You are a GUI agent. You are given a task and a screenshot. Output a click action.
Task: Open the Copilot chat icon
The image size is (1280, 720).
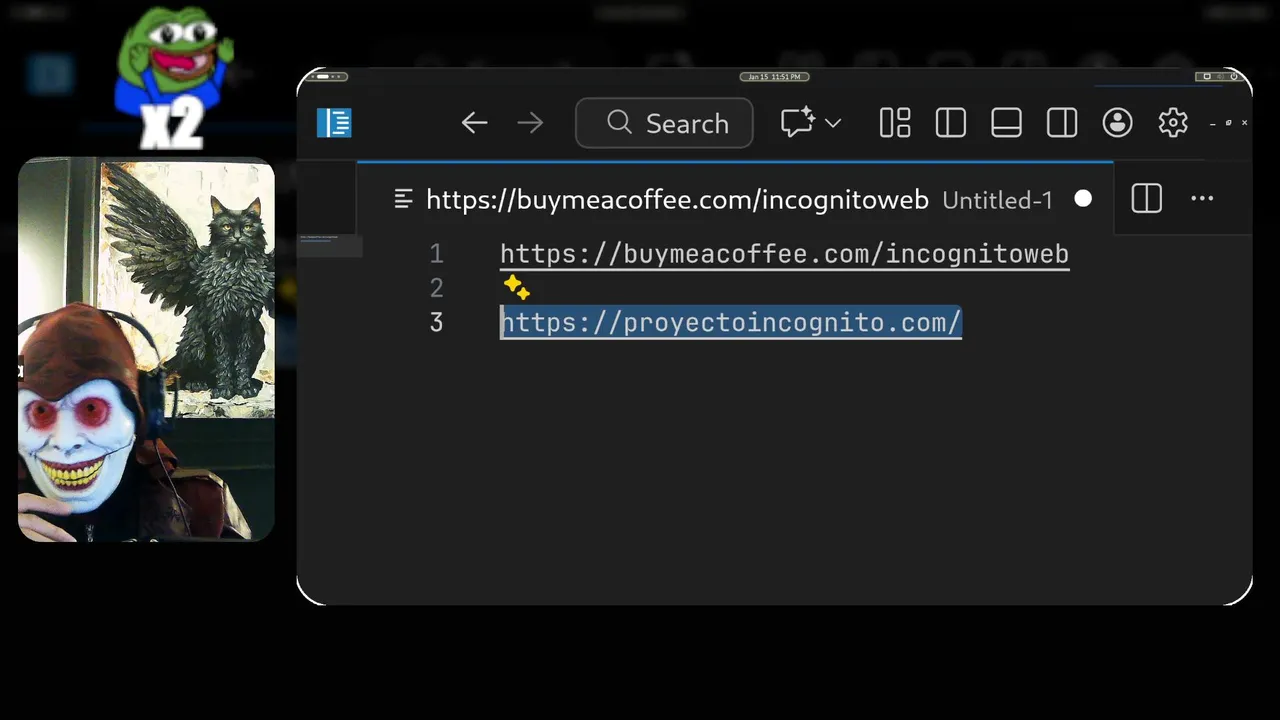pyautogui.click(x=797, y=123)
